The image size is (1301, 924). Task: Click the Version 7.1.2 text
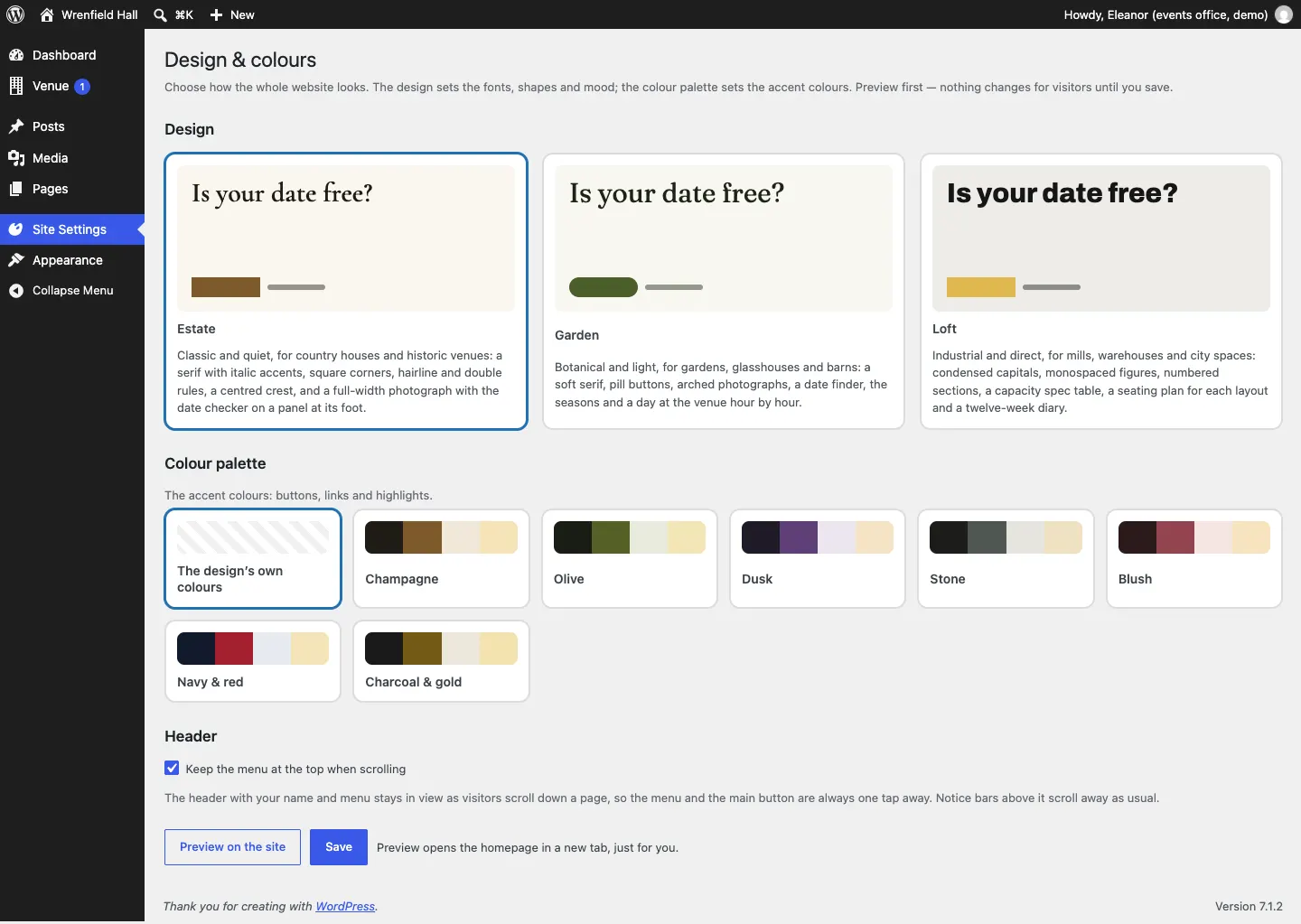point(1249,907)
